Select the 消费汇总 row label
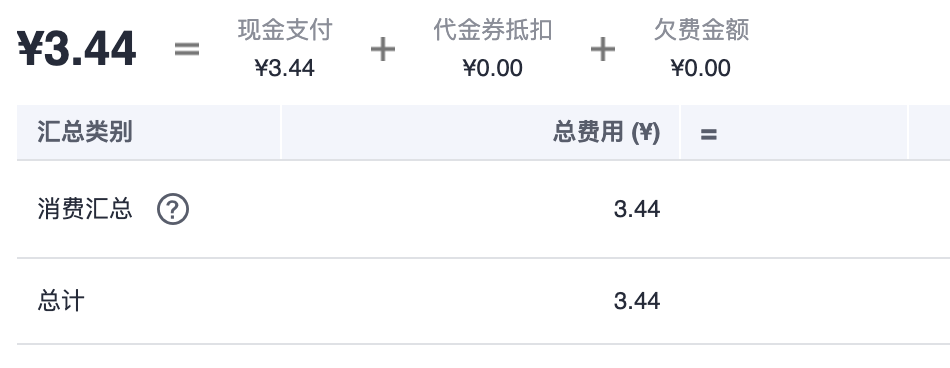 tap(85, 209)
